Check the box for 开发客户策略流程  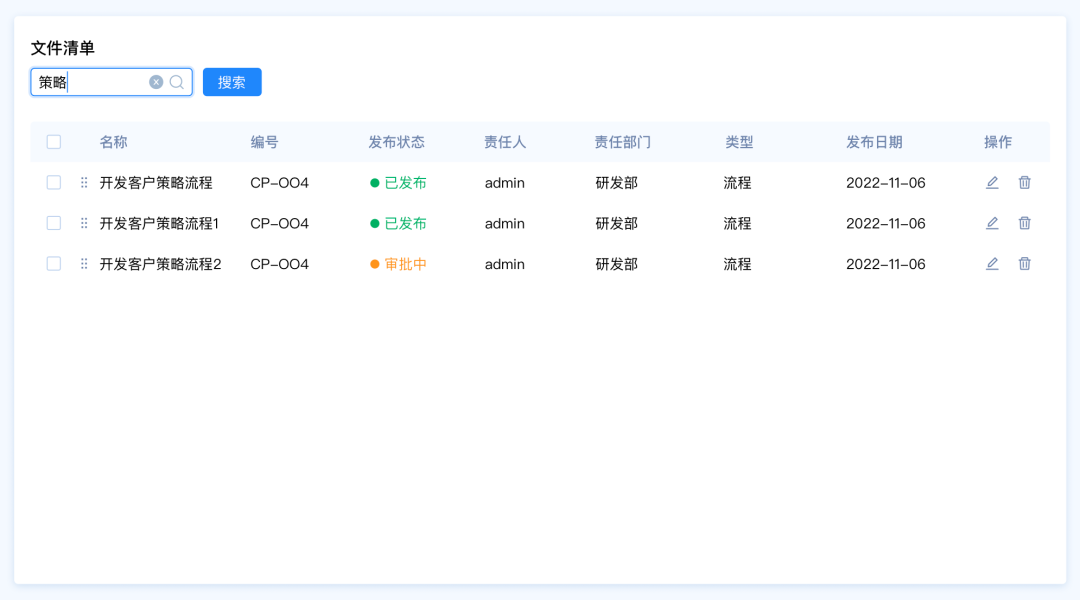54,183
